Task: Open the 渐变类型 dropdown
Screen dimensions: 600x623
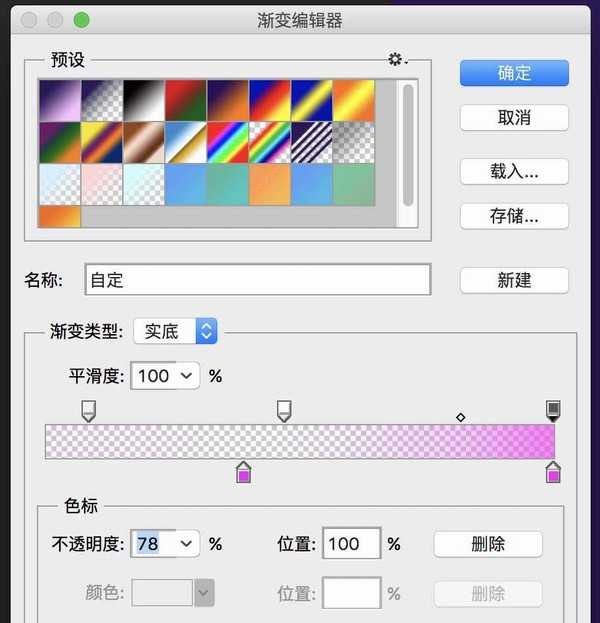Action: click(175, 331)
